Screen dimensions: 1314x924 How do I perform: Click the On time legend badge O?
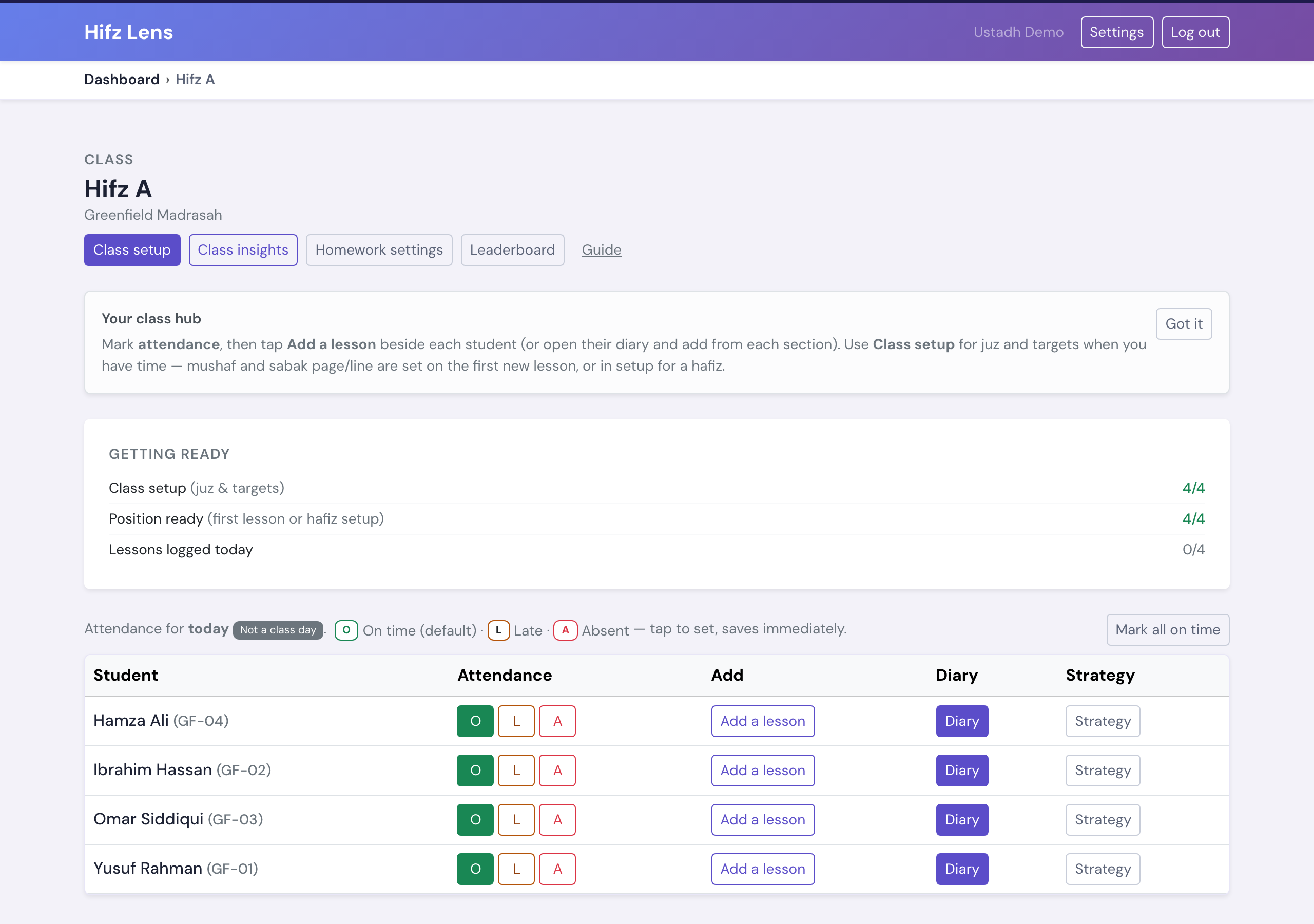346,630
